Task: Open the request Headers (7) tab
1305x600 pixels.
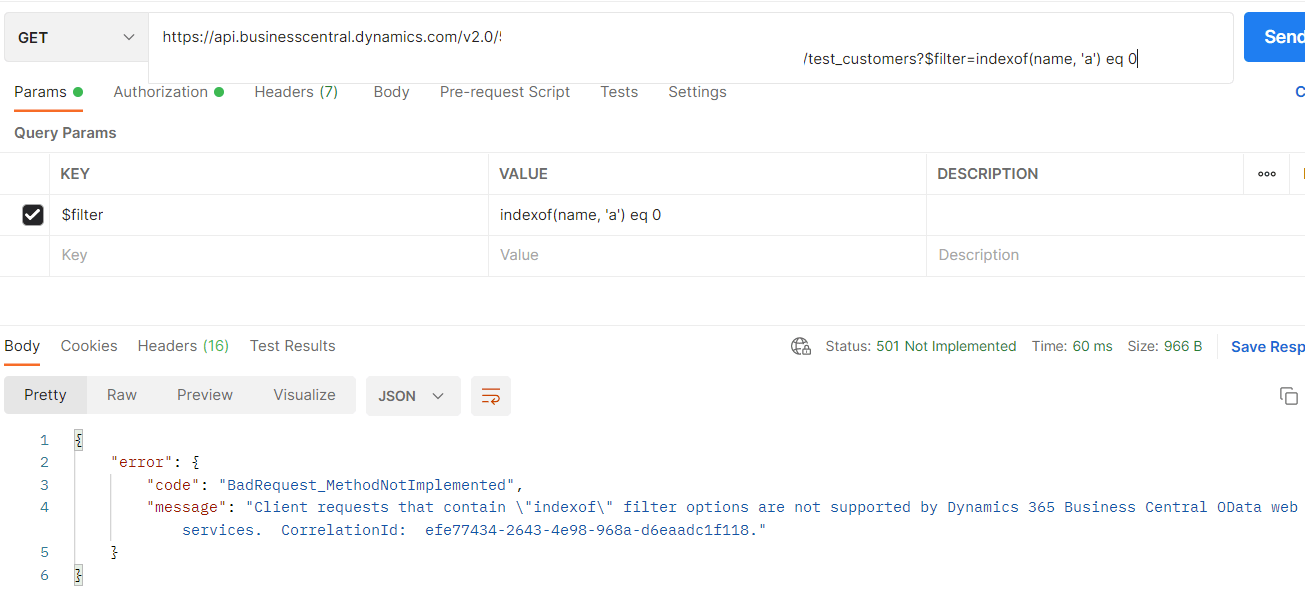Action: click(x=296, y=92)
